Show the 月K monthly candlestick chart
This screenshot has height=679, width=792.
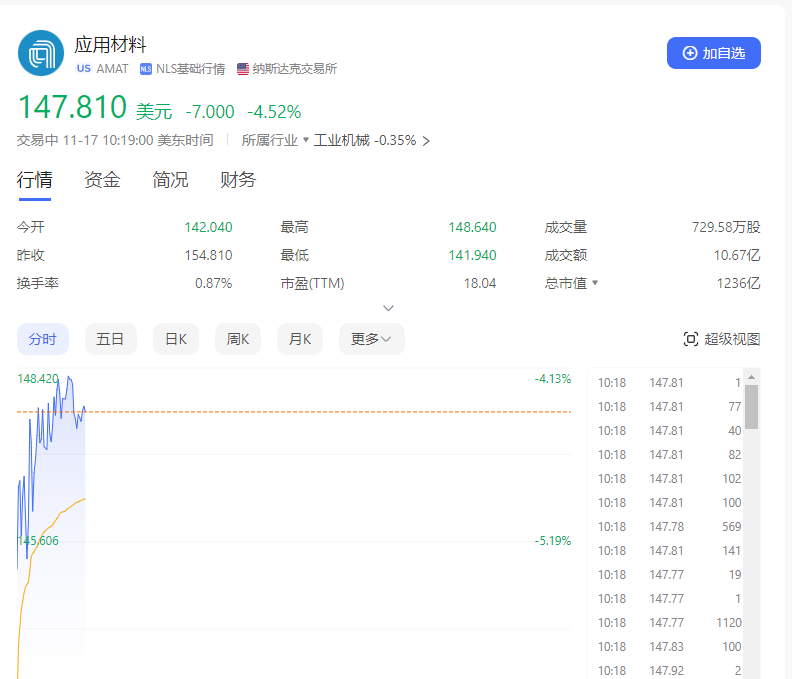(300, 339)
